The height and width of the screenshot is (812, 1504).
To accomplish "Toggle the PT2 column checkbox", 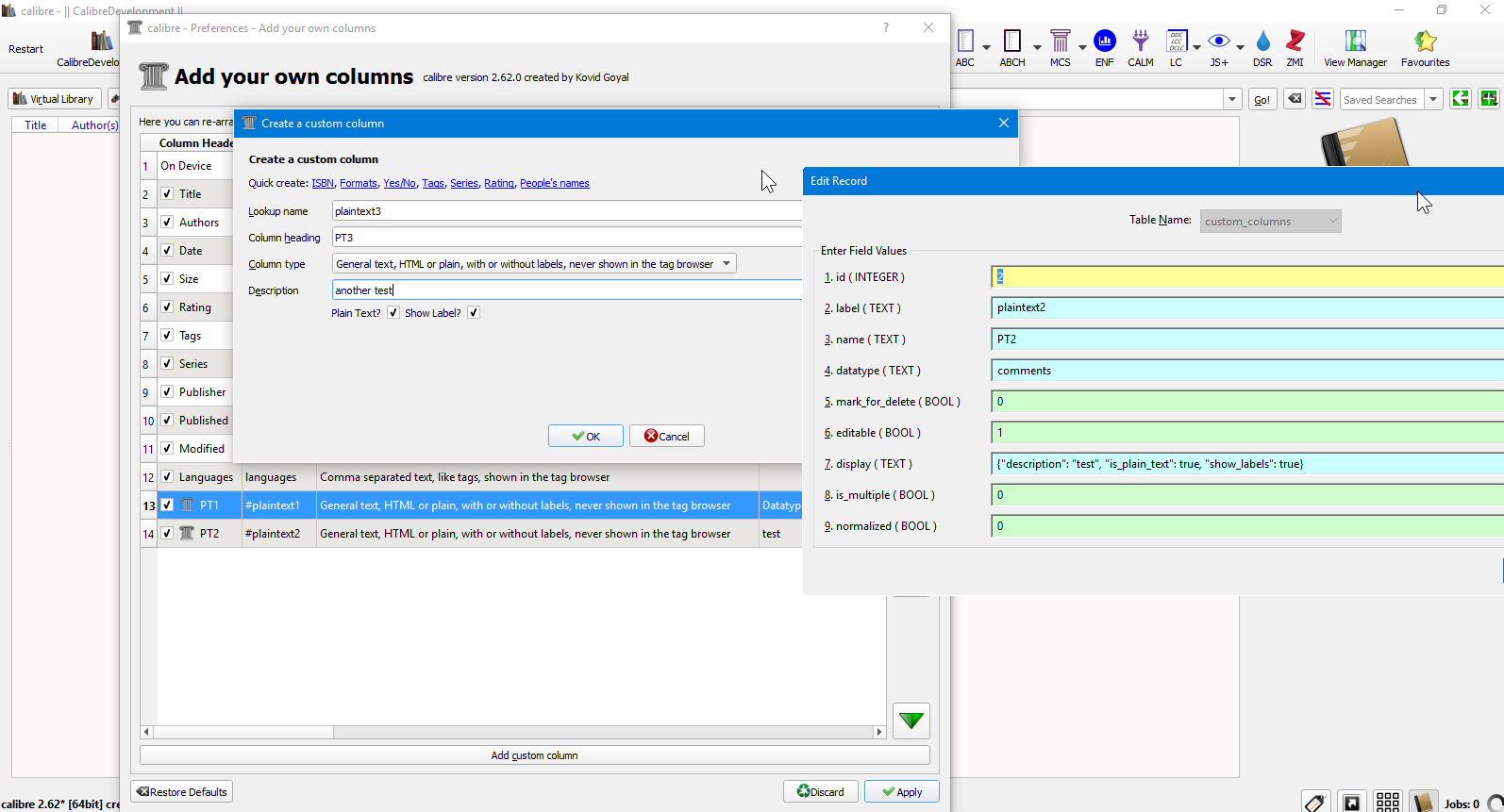I will pyautogui.click(x=167, y=534).
